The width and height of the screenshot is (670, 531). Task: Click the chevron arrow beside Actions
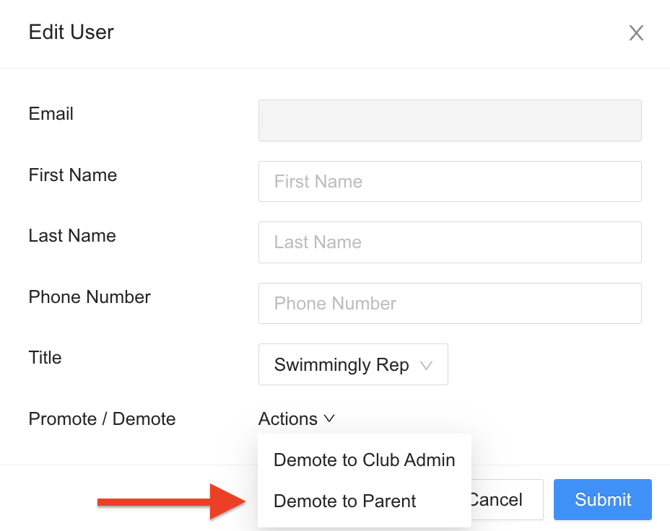tap(329, 419)
